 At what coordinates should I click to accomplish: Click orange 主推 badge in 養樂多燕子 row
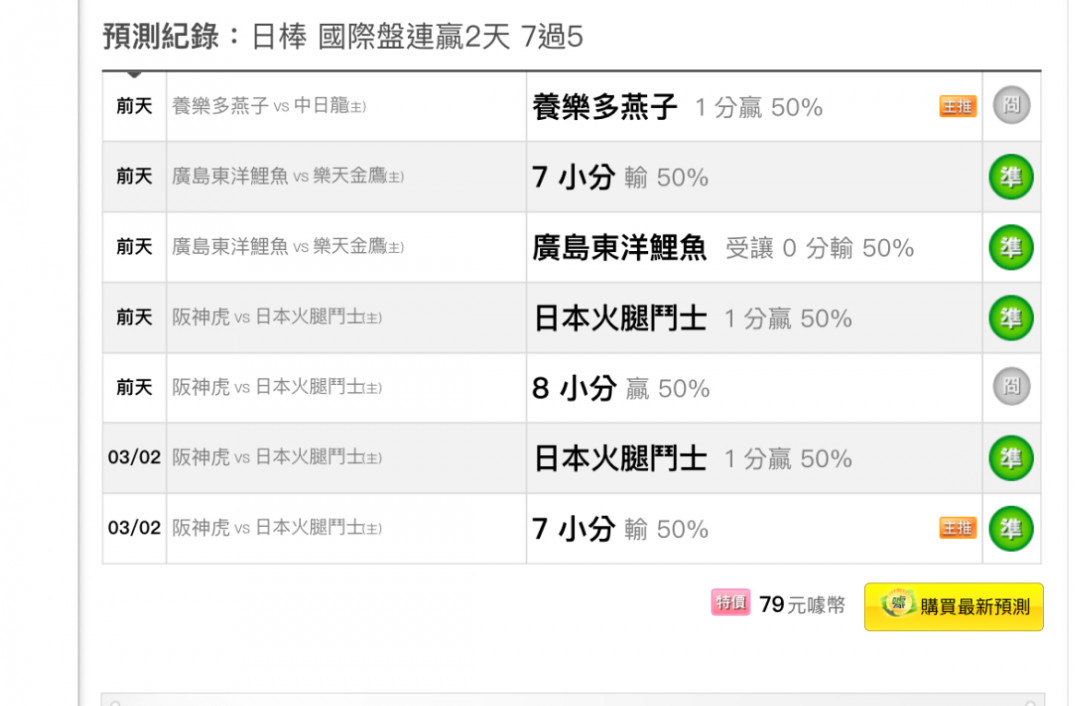point(957,106)
